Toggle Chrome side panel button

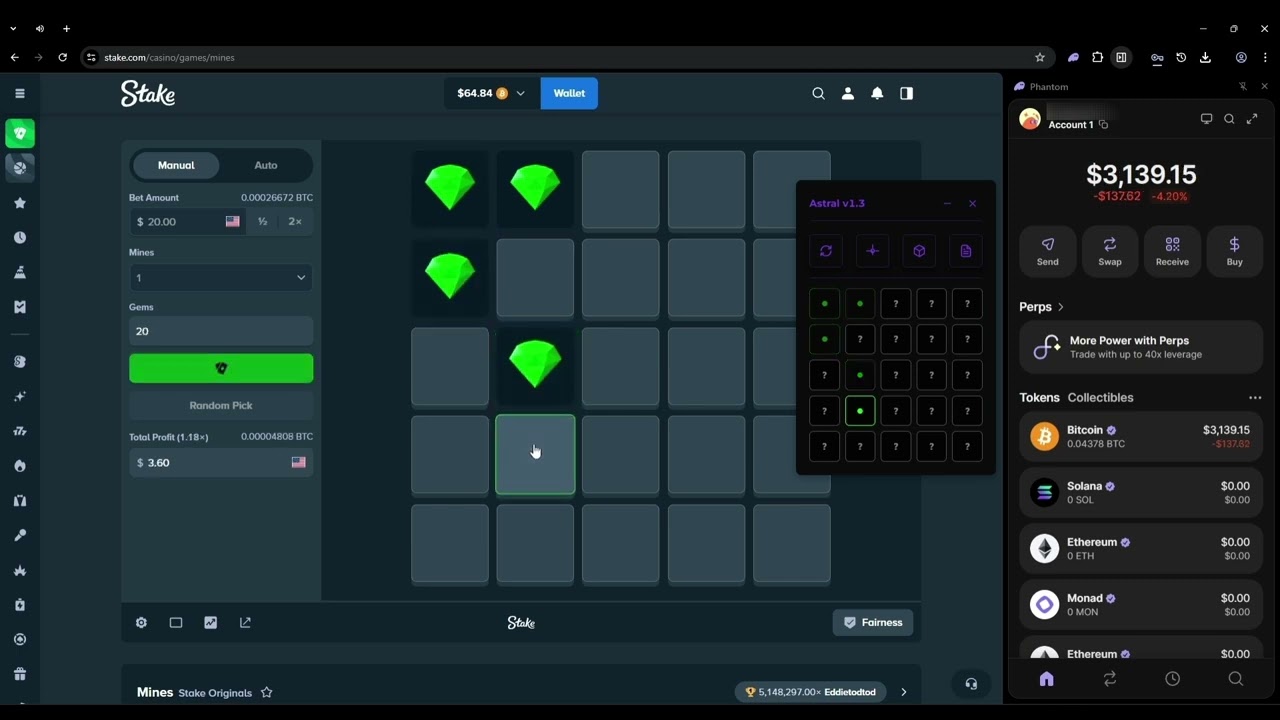[1121, 58]
